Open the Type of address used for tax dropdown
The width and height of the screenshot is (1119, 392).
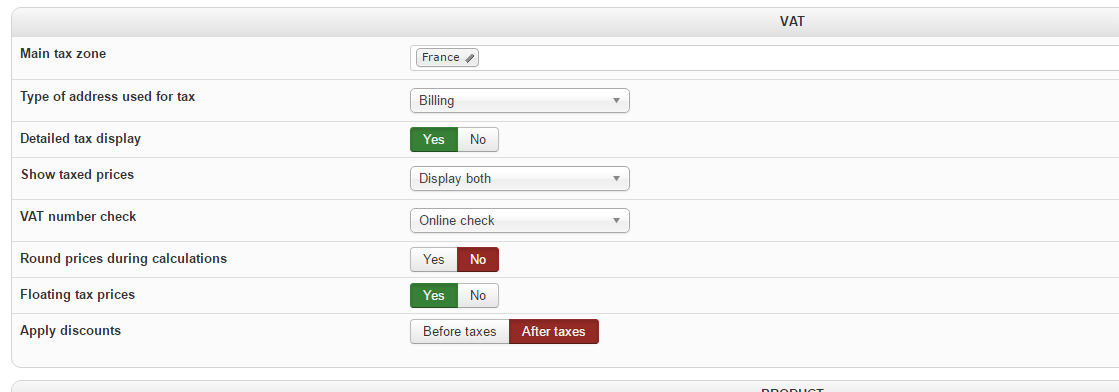click(x=520, y=101)
